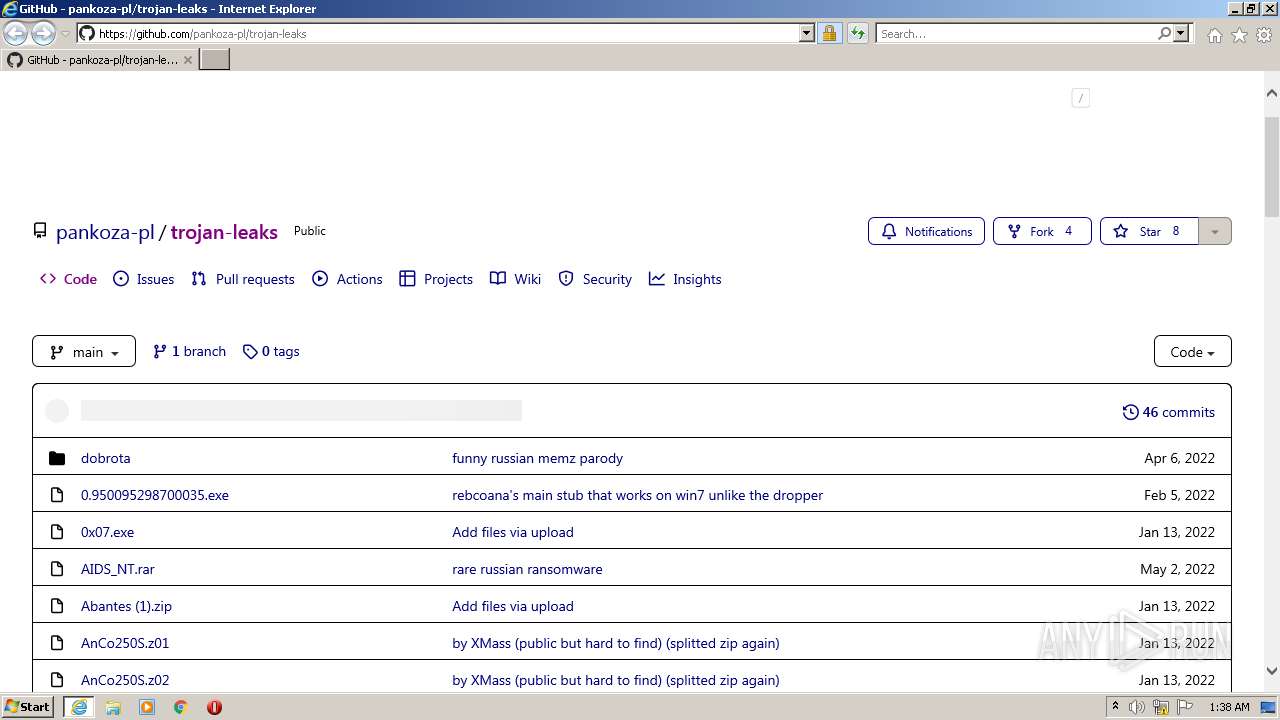Open the 'rare russian ransomware' commit message
The image size is (1280, 720).
pos(527,569)
